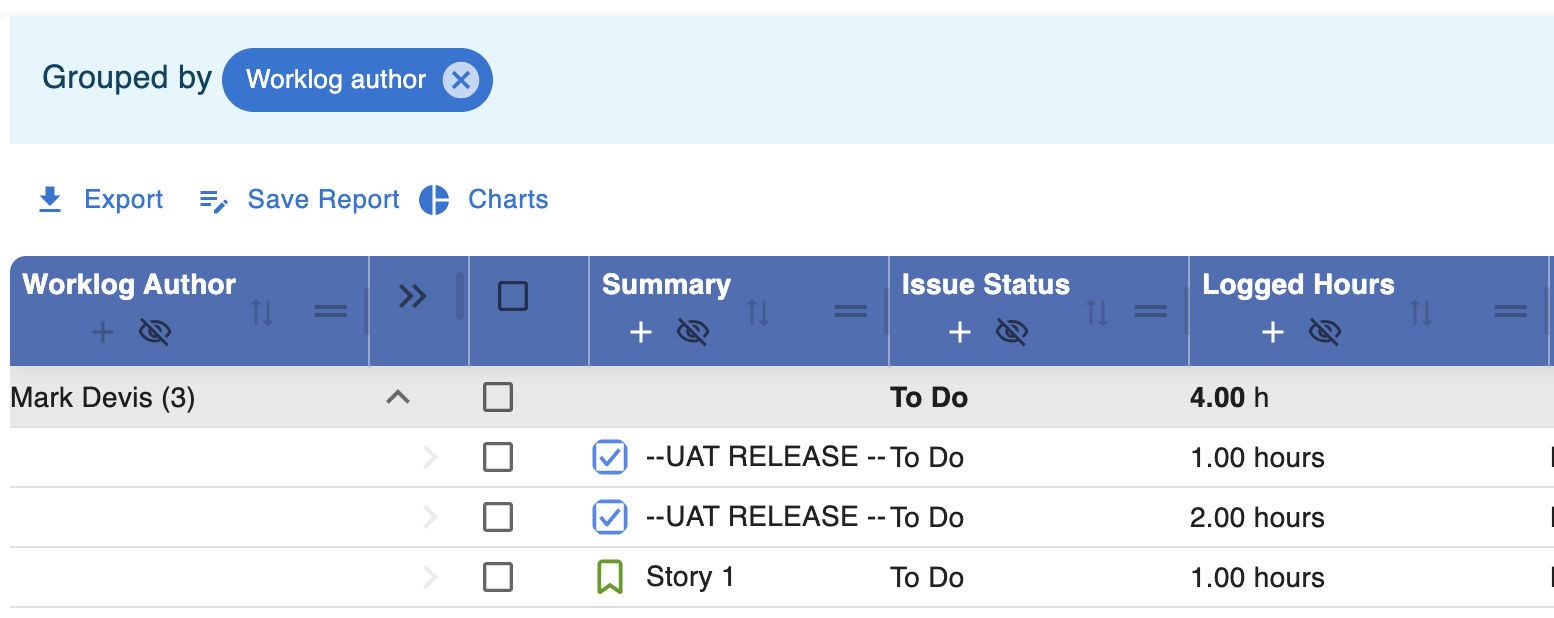Click the double chevron expand-all icon
The width and height of the screenshot is (1554, 618).
point(413,296)
